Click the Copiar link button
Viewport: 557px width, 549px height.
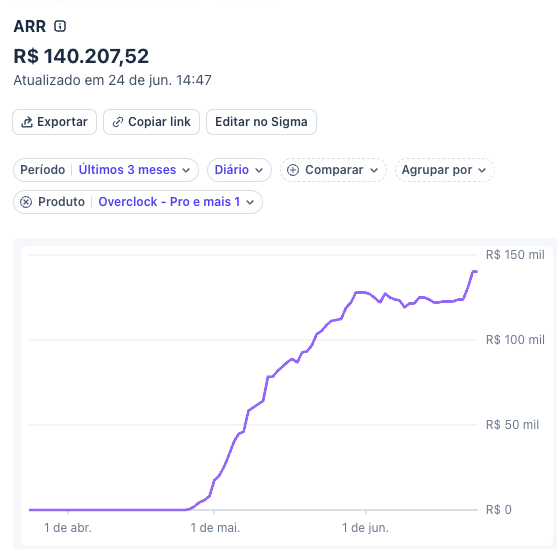pyautogui.click(x=151, y=122)
